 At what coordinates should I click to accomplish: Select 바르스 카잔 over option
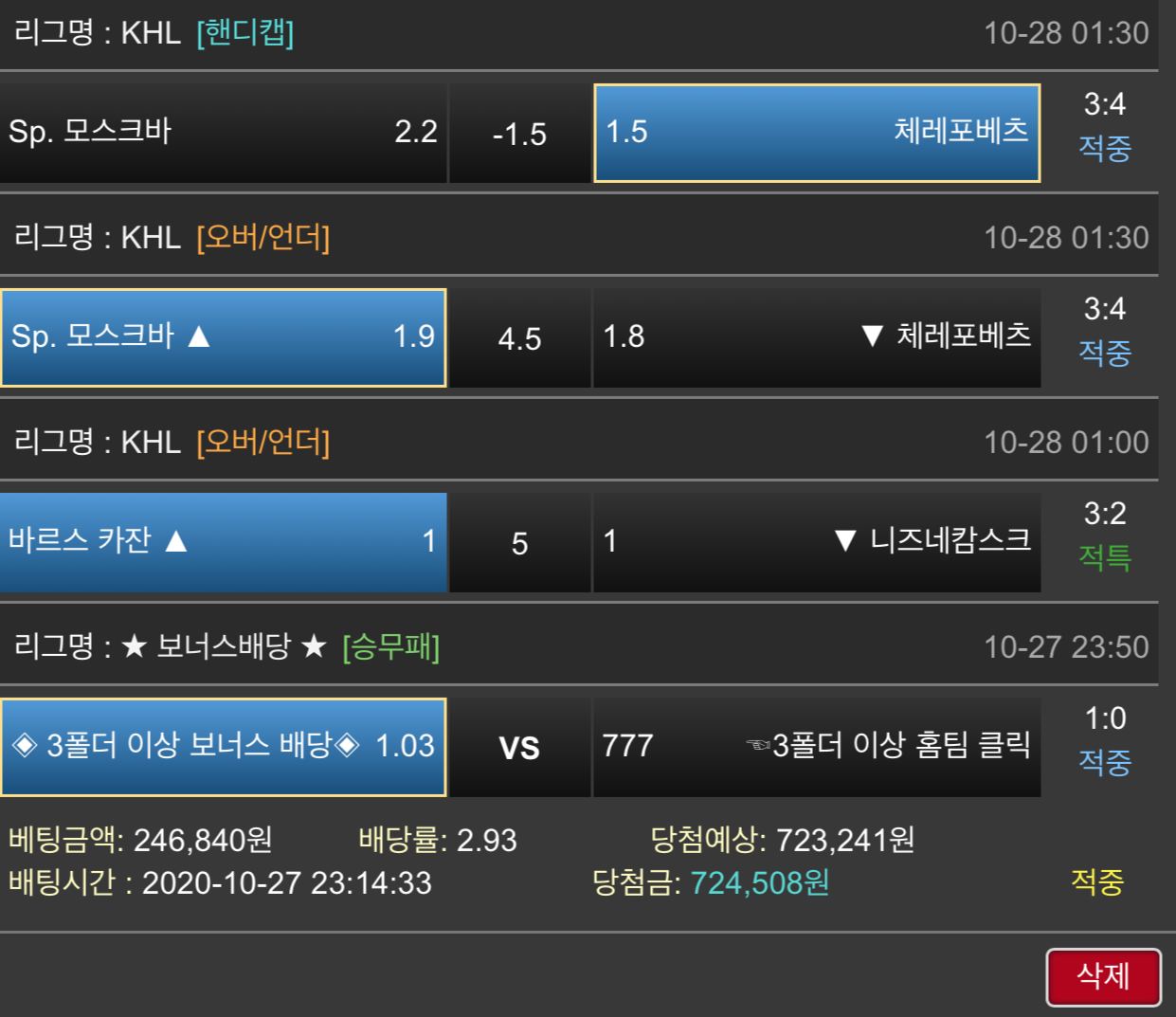point(223,542)
